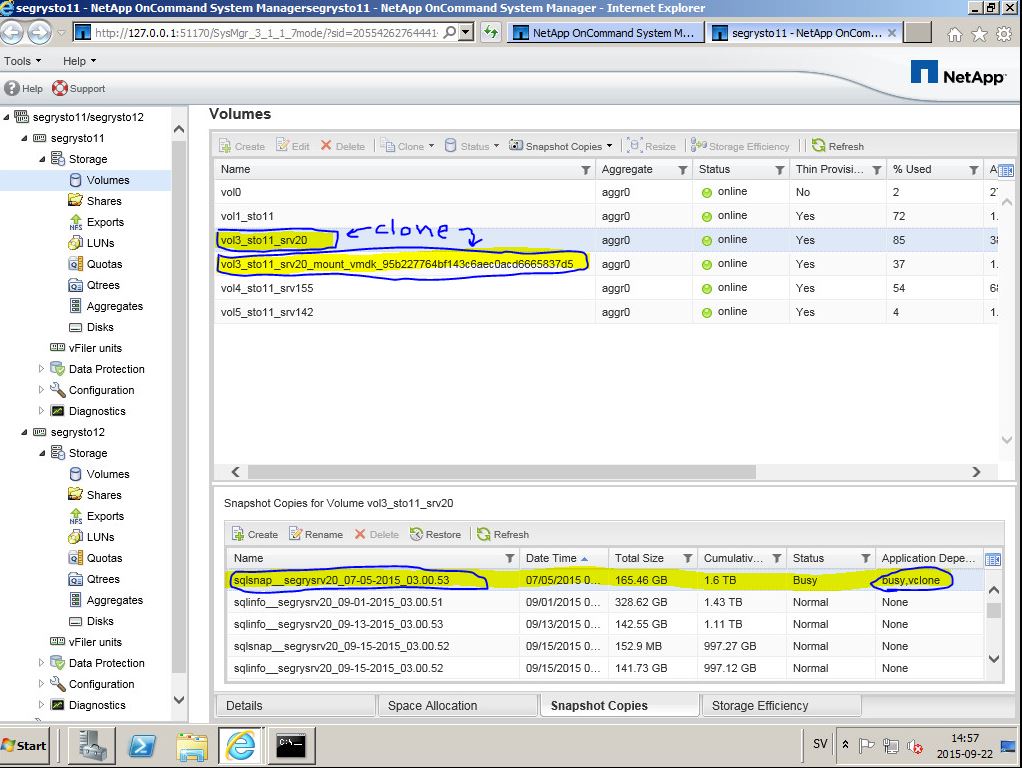Open the Storage Efficiency bottom tab
The width and height of the screenshot is (1022, 768).
coord(781,705)
